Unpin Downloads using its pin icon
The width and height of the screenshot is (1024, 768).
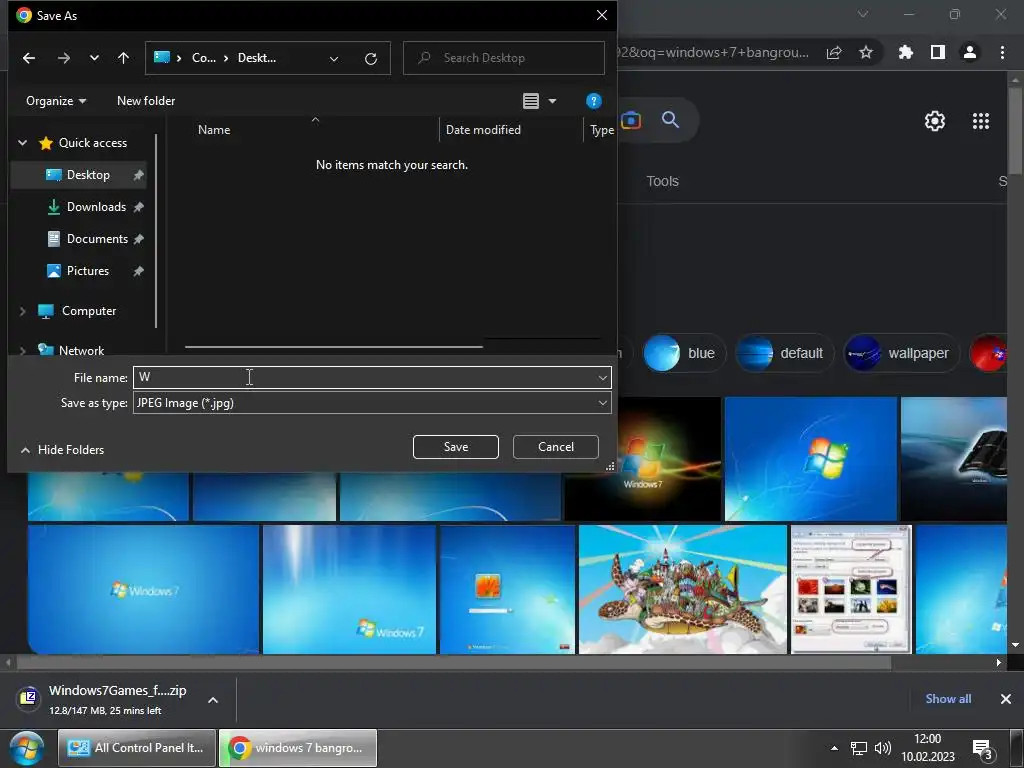pyautogui.click(x=138, y=207)
